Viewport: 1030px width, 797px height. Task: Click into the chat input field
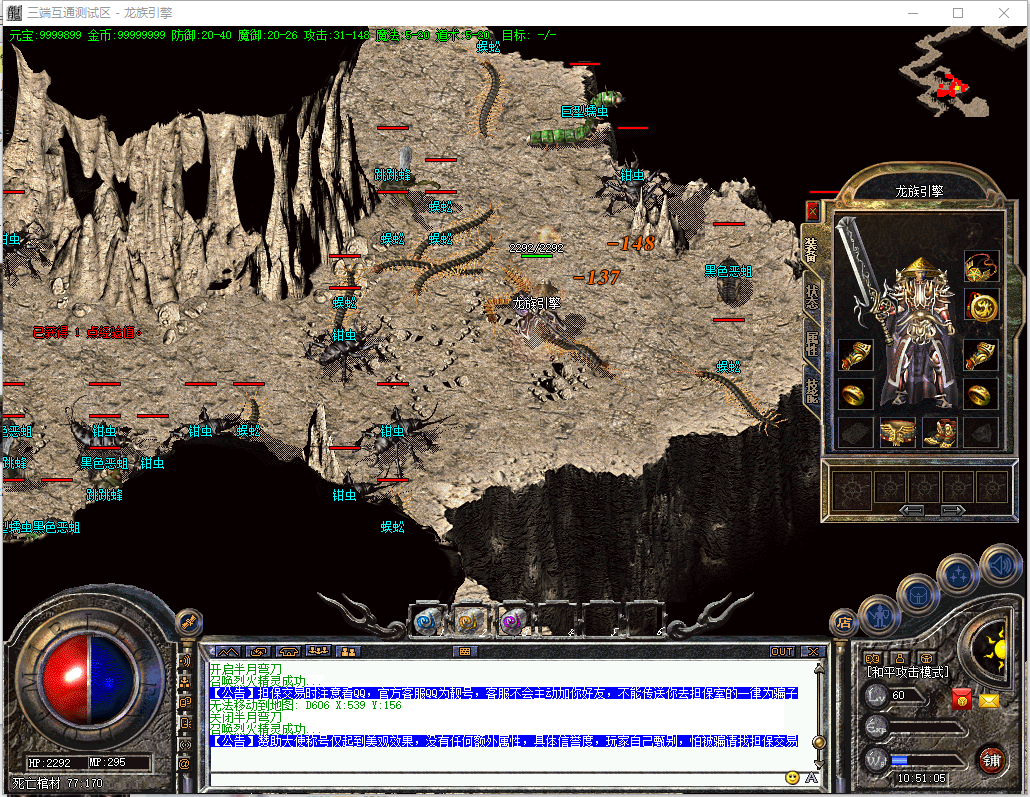coord(497,779)
